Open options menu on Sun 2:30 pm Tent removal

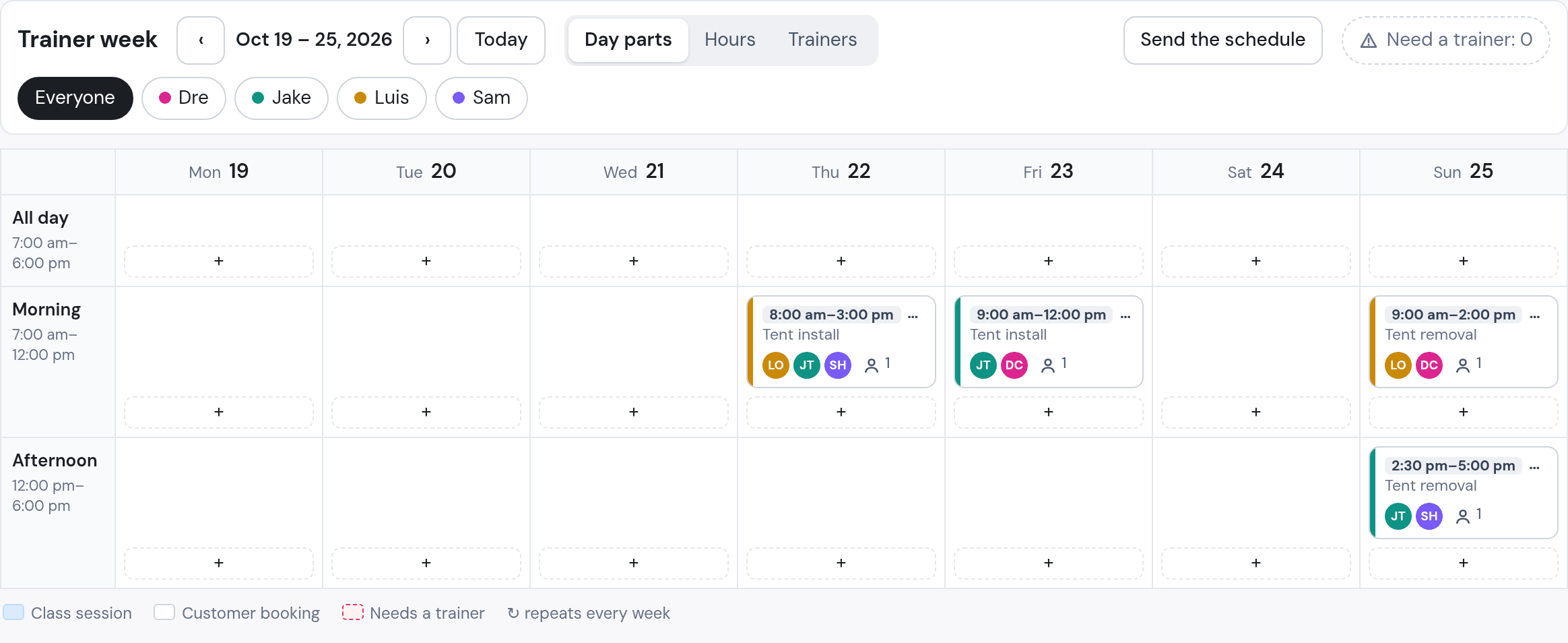1535,466
